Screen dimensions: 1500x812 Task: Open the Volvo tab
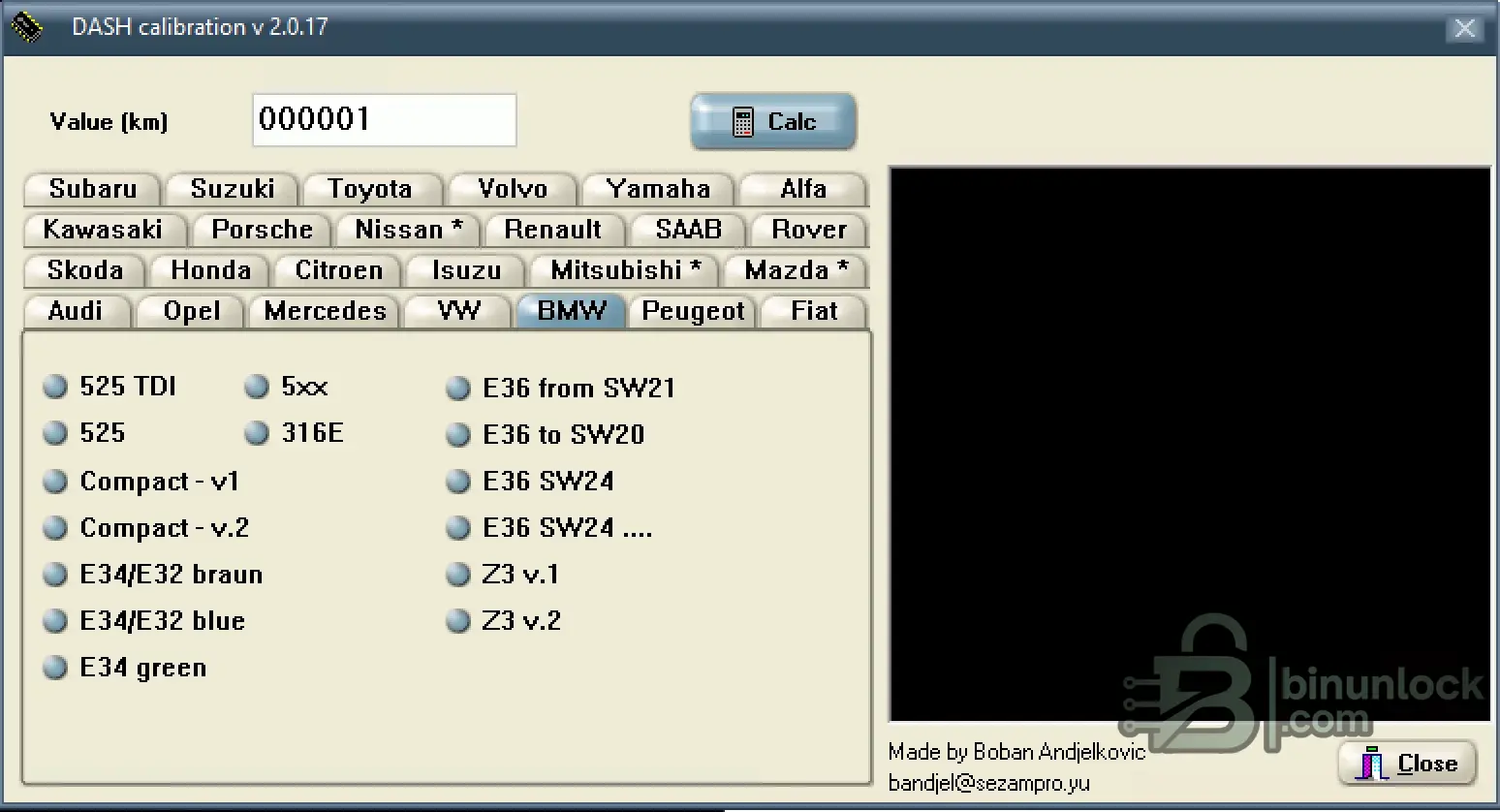click(513, 189)
